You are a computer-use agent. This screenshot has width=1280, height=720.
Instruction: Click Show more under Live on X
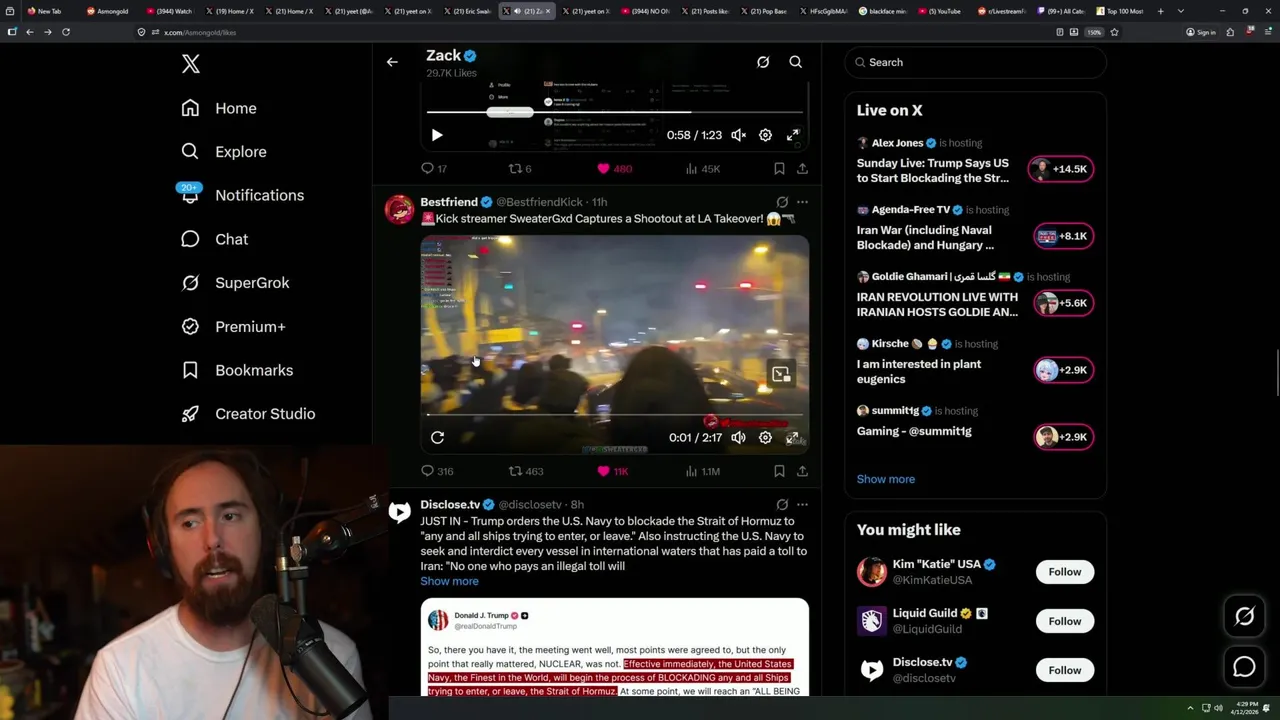point(886,479)
